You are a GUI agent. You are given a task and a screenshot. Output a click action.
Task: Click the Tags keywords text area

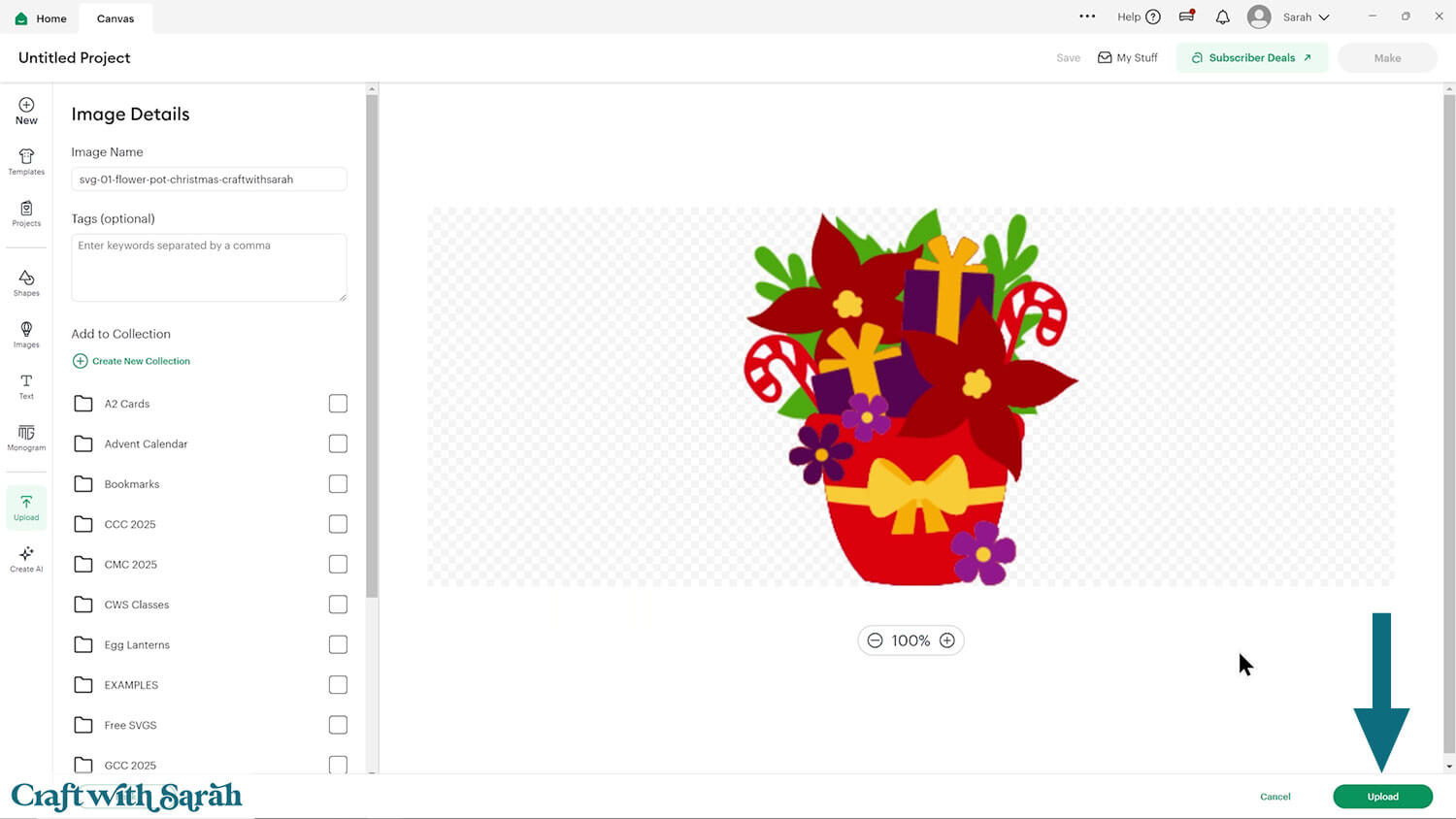pos(209,267)
